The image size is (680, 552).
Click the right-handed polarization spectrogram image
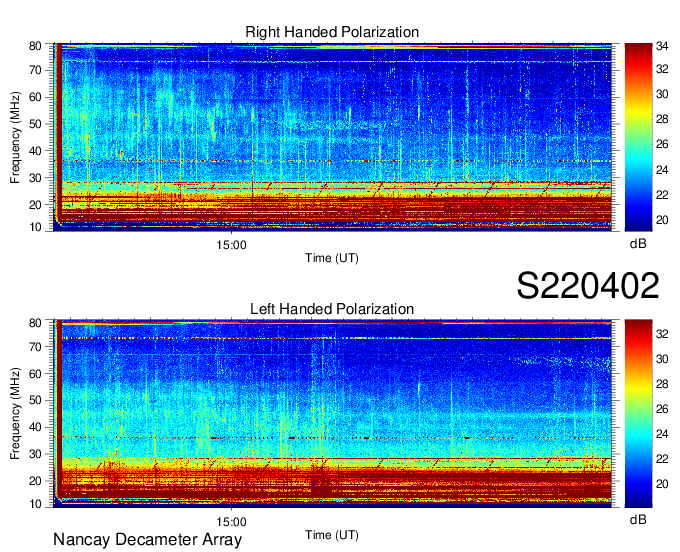(332, 137)
